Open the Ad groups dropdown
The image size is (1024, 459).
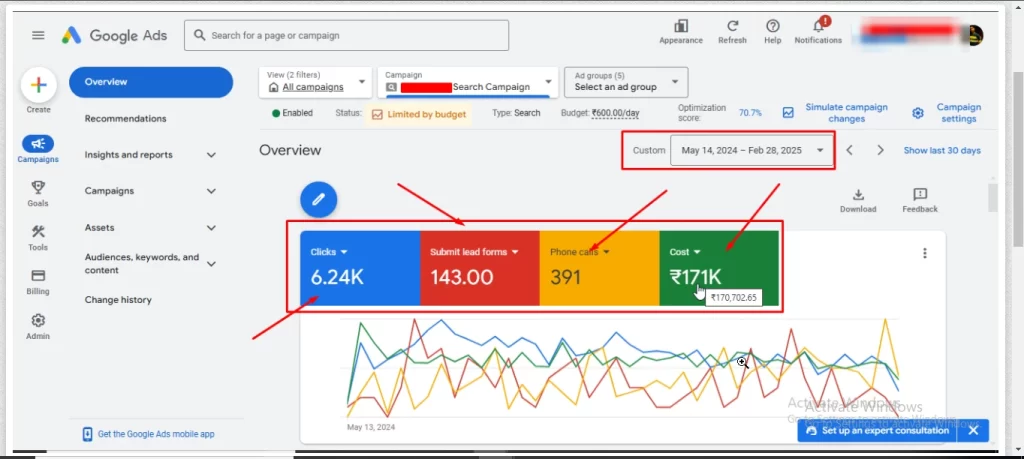(x=626, y=82)
